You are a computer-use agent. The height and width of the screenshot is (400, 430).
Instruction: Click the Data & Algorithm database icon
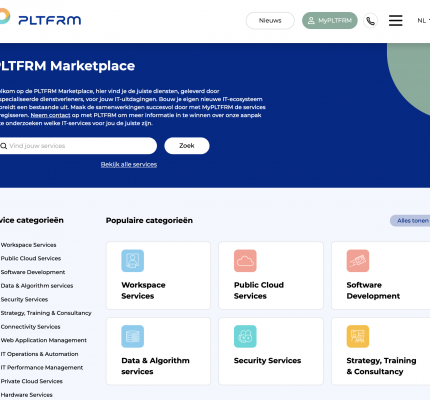(132, 336)
